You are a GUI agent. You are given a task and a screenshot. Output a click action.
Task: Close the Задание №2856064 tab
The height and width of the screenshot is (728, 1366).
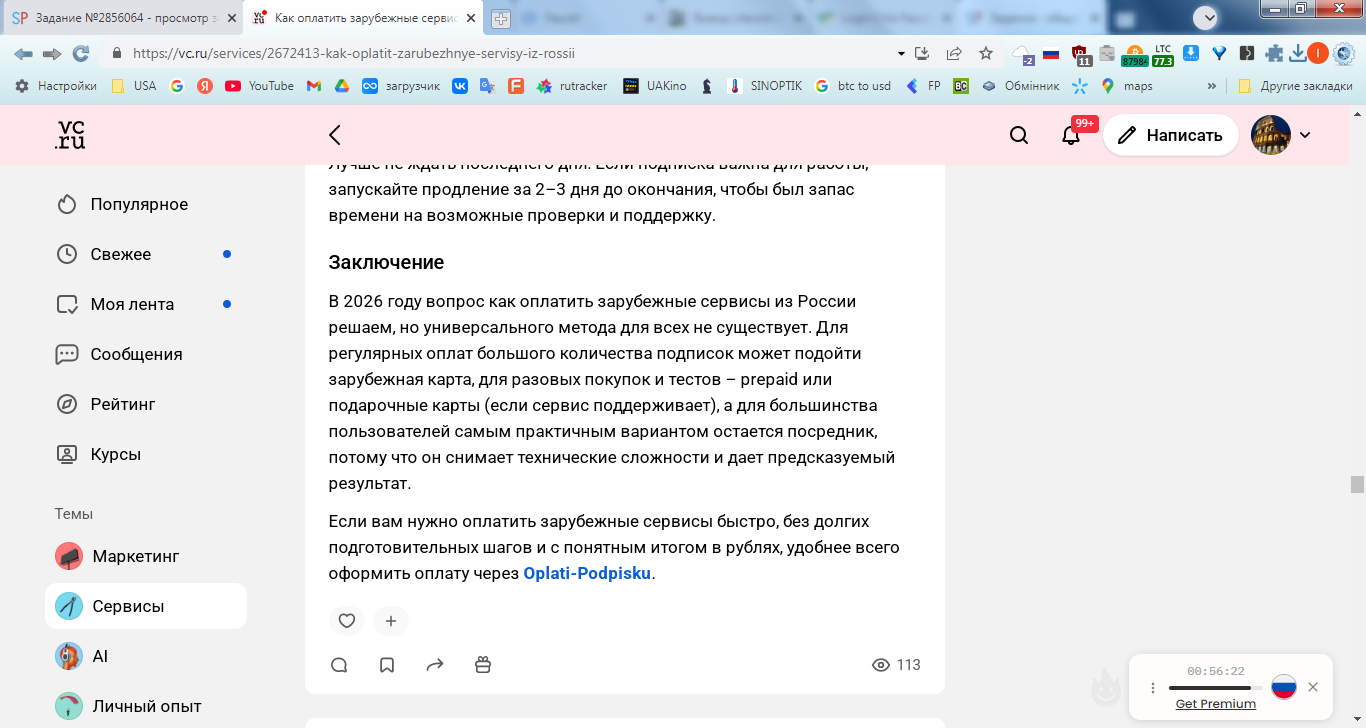pyautogui.click(x=230, y=18)
